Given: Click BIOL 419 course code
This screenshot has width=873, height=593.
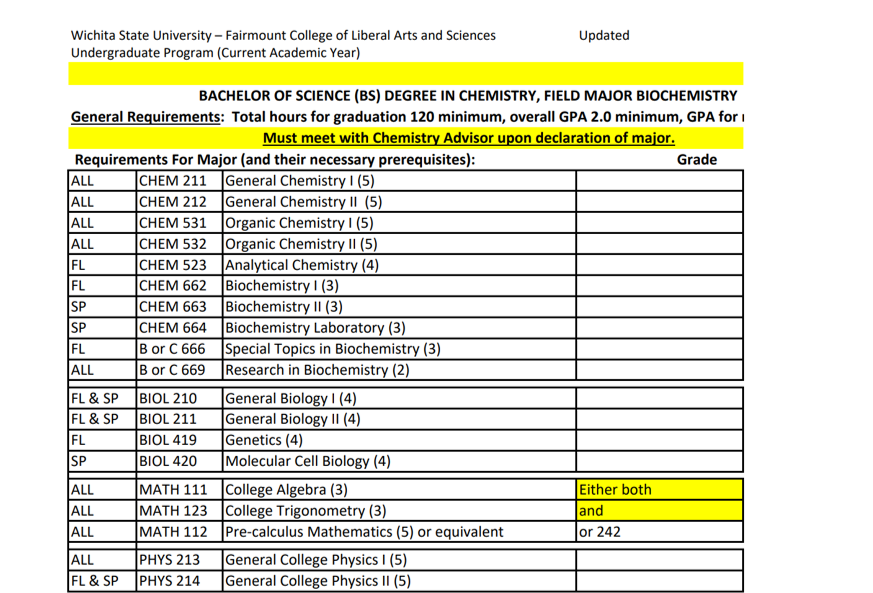Looking at the screenshot, I should coord(168,441).
